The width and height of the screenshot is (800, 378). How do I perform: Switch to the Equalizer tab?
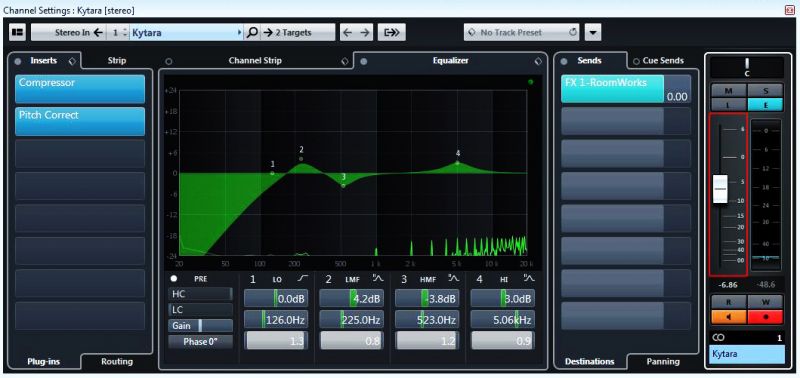click(451, 61)
